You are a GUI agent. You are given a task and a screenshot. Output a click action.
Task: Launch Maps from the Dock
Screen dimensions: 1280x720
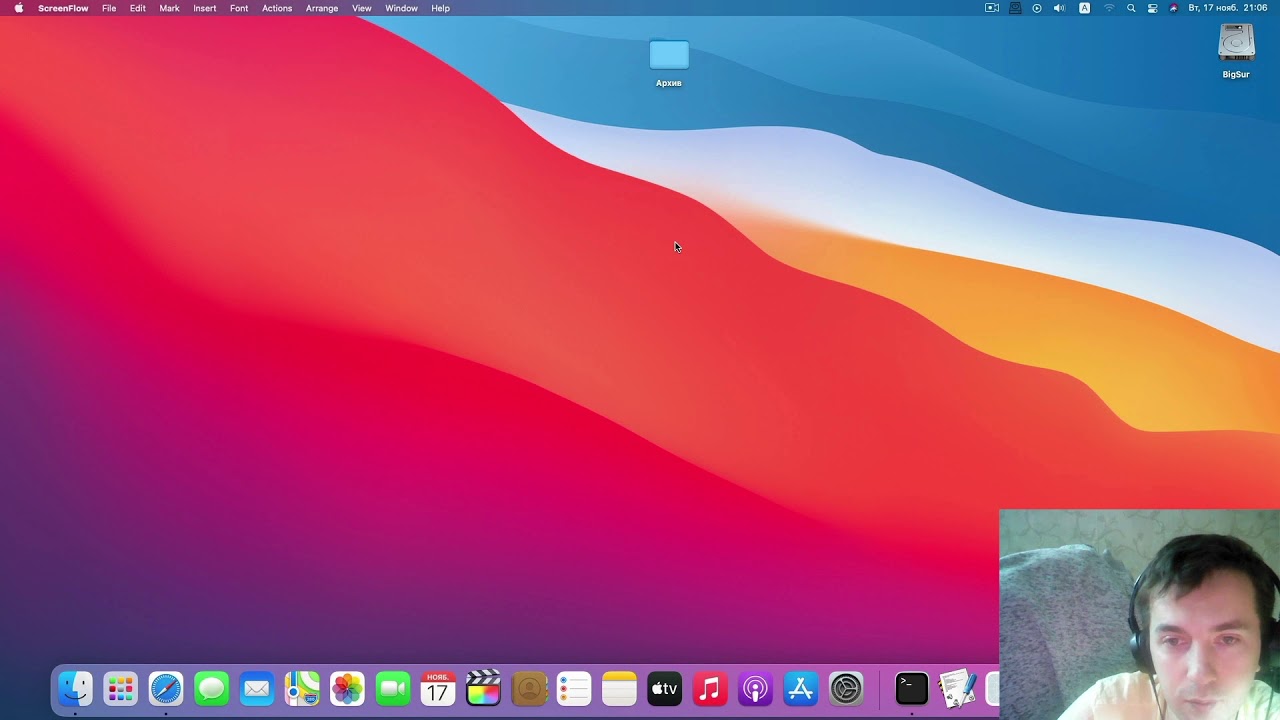[302, 688]
